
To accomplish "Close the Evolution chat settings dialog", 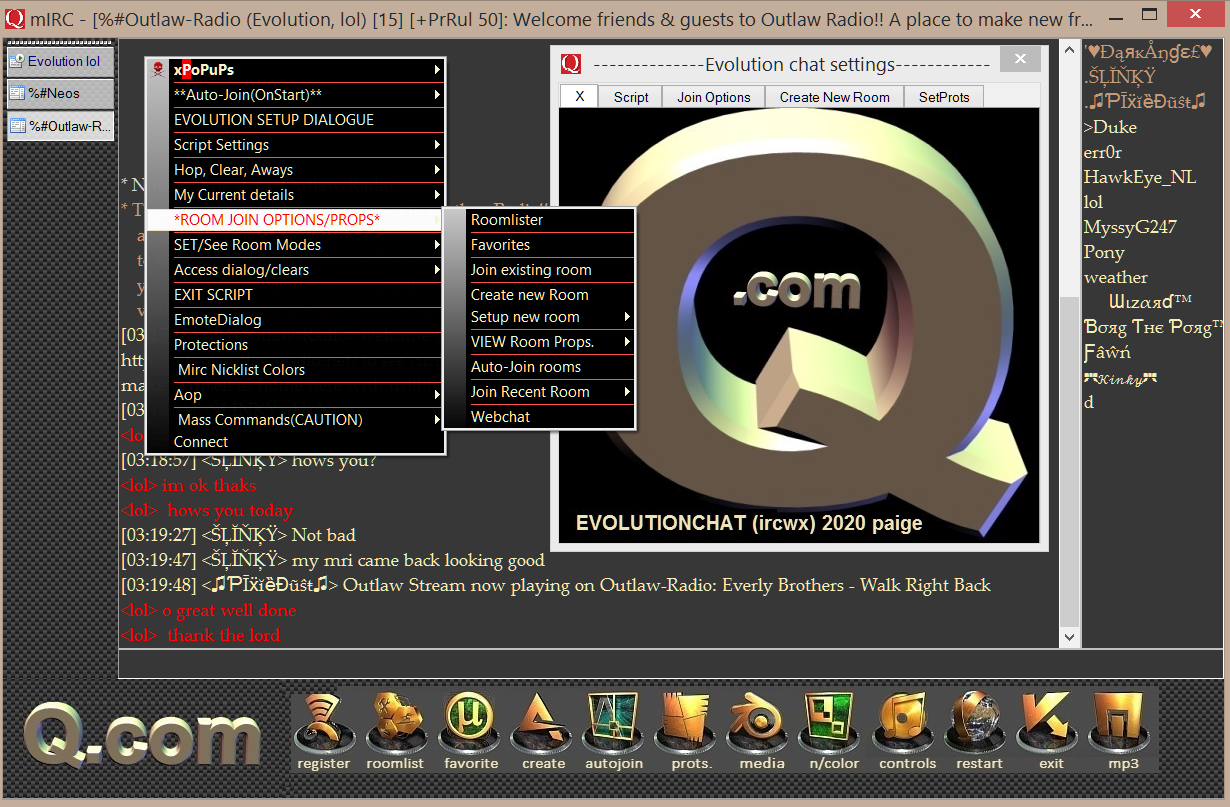I will [x=1020, y=60].
